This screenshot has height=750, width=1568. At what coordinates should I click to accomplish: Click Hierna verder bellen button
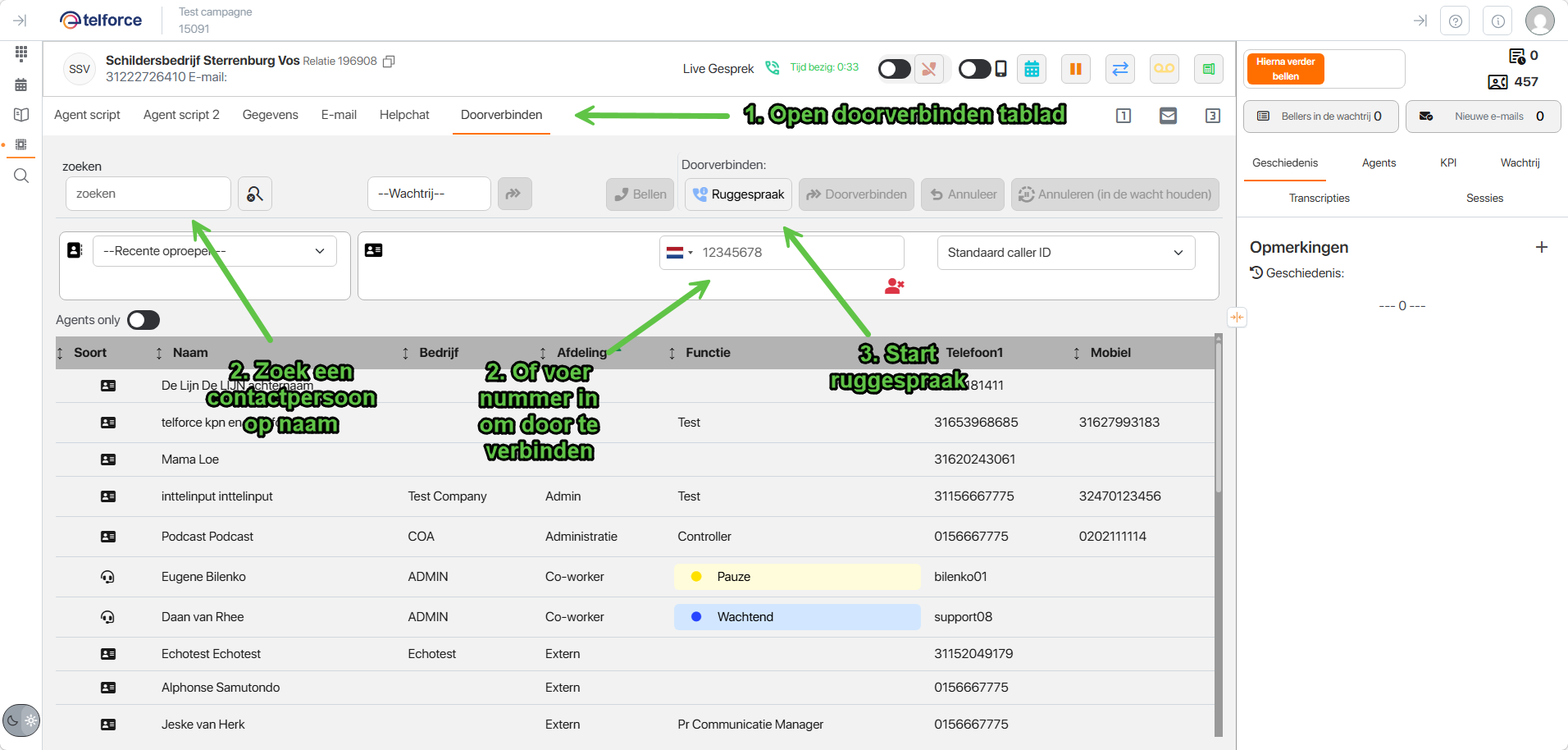pos(1285,69)
